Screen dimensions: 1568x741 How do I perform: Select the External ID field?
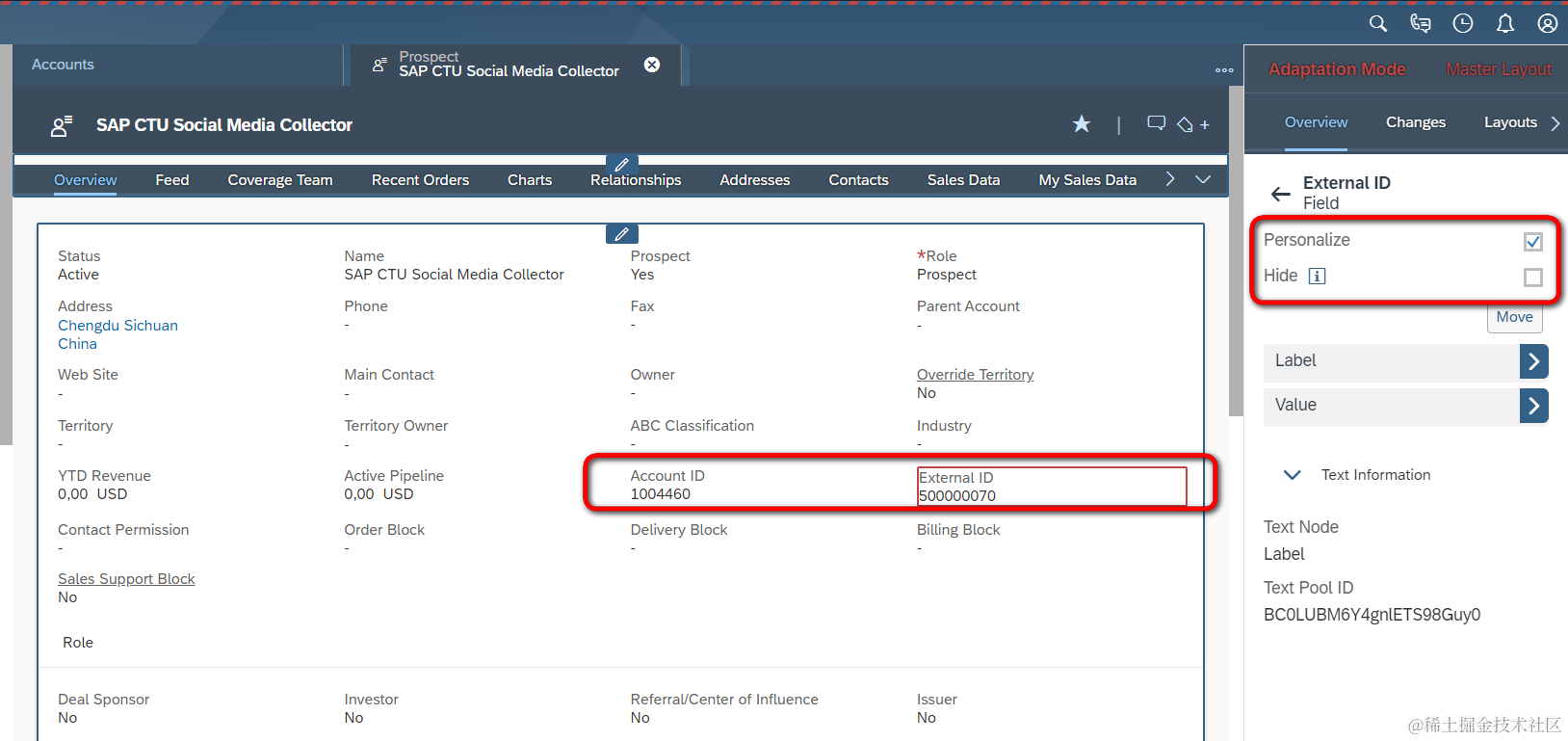(1052, 487)
